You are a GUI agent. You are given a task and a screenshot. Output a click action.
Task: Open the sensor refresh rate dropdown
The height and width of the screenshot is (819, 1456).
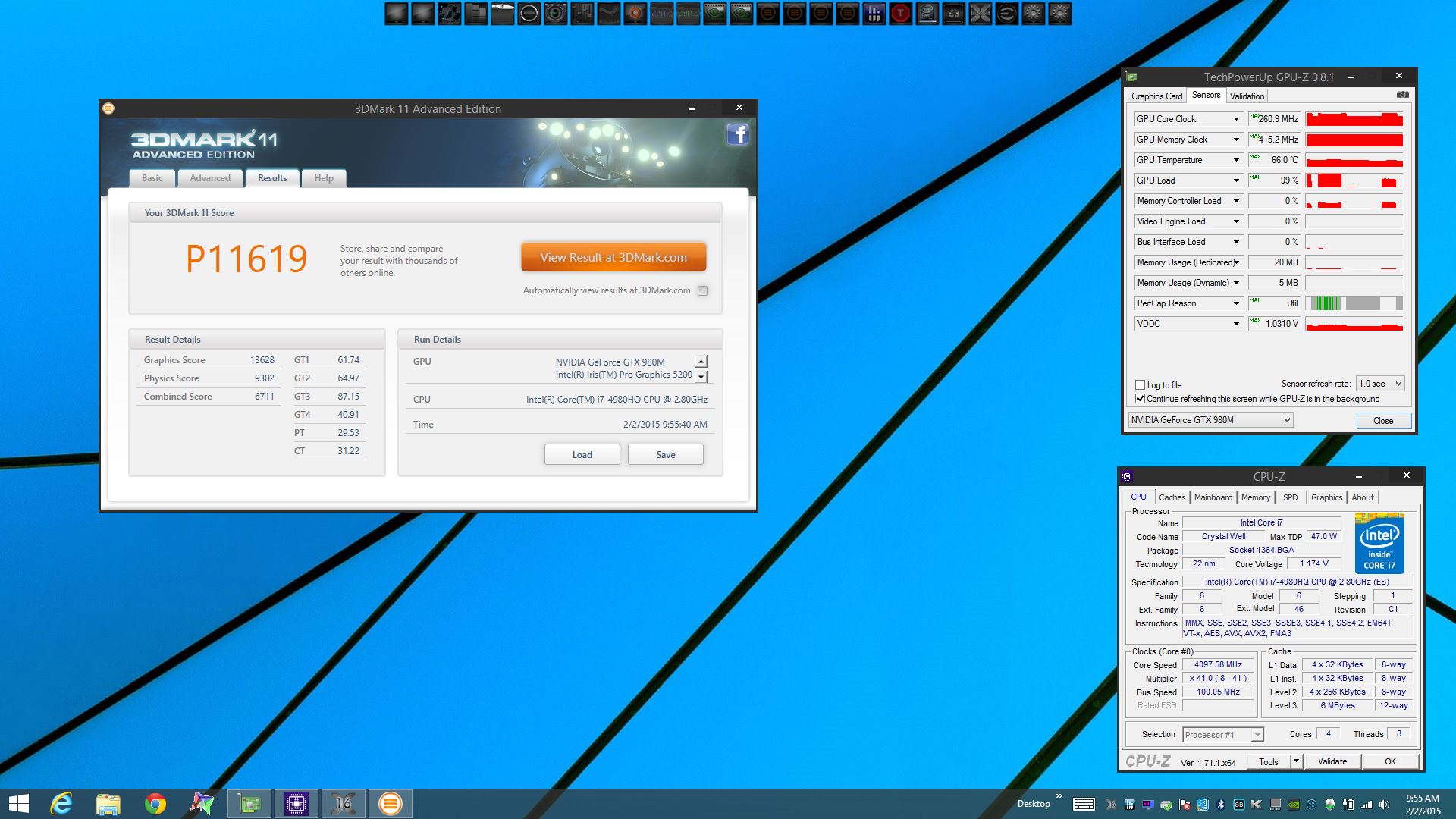click(1380, 384)
